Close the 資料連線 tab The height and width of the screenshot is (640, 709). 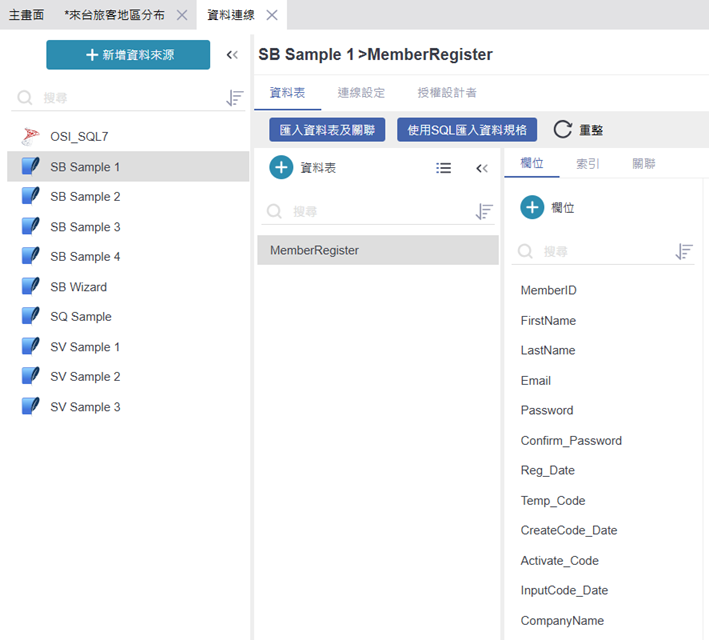pyautogui.click(x=272, y=15)
